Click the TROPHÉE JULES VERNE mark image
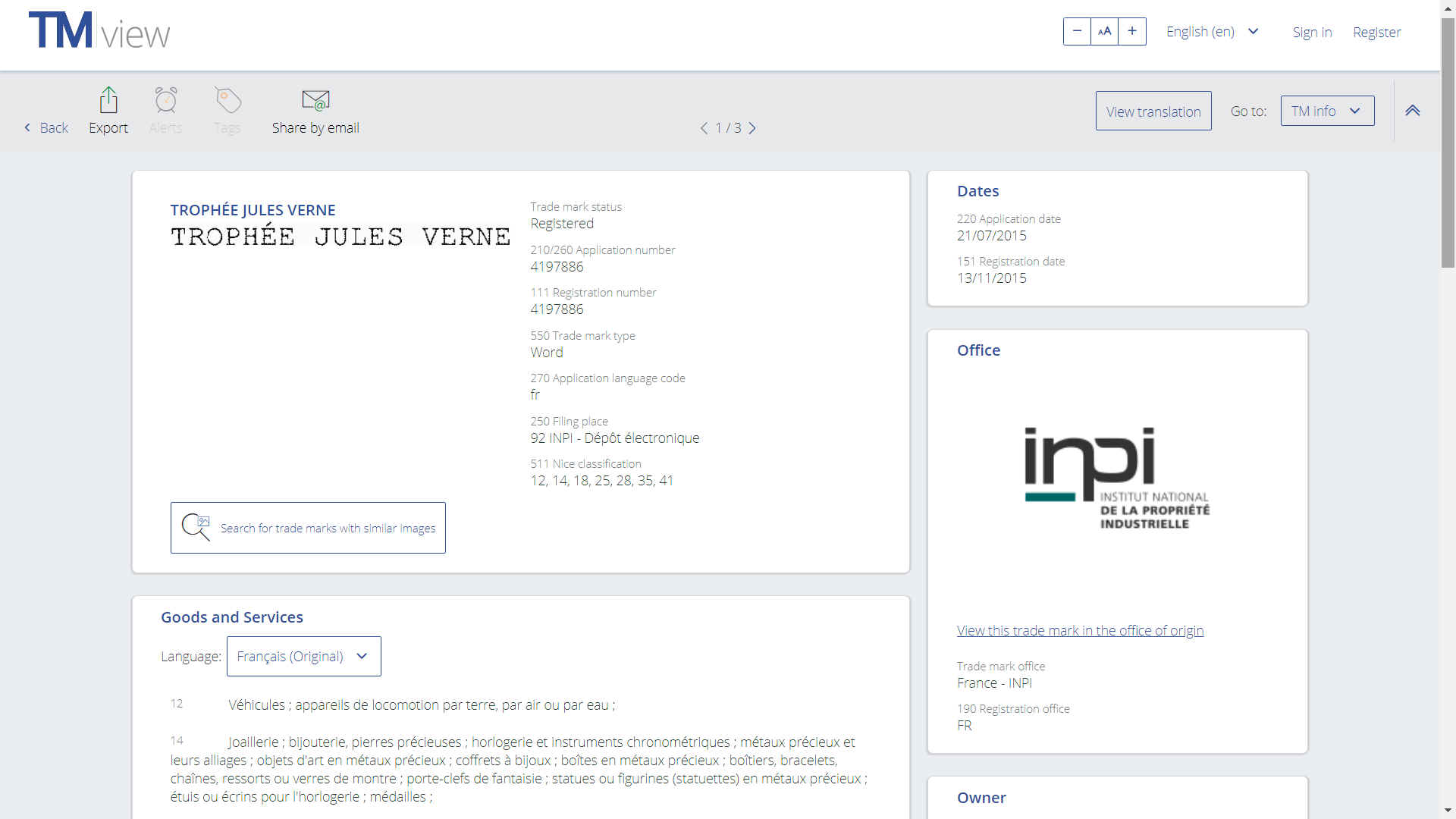1456x819 pixels. (x=340, y=237)
